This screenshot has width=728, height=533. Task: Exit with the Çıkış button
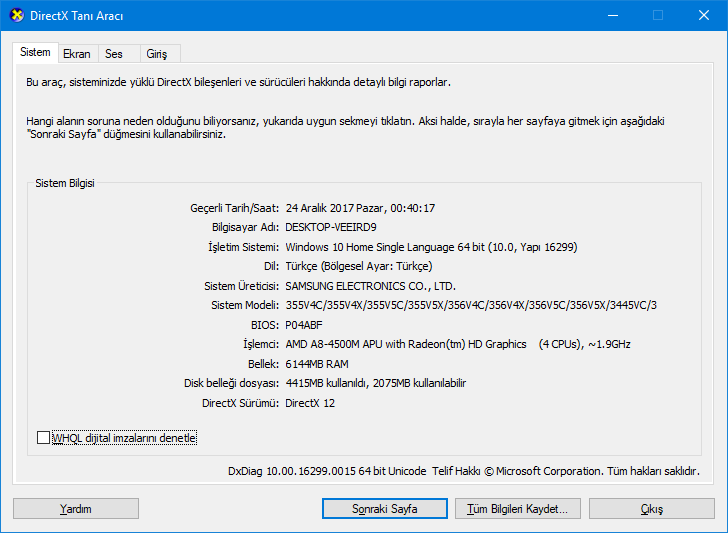tap(651, 509)
